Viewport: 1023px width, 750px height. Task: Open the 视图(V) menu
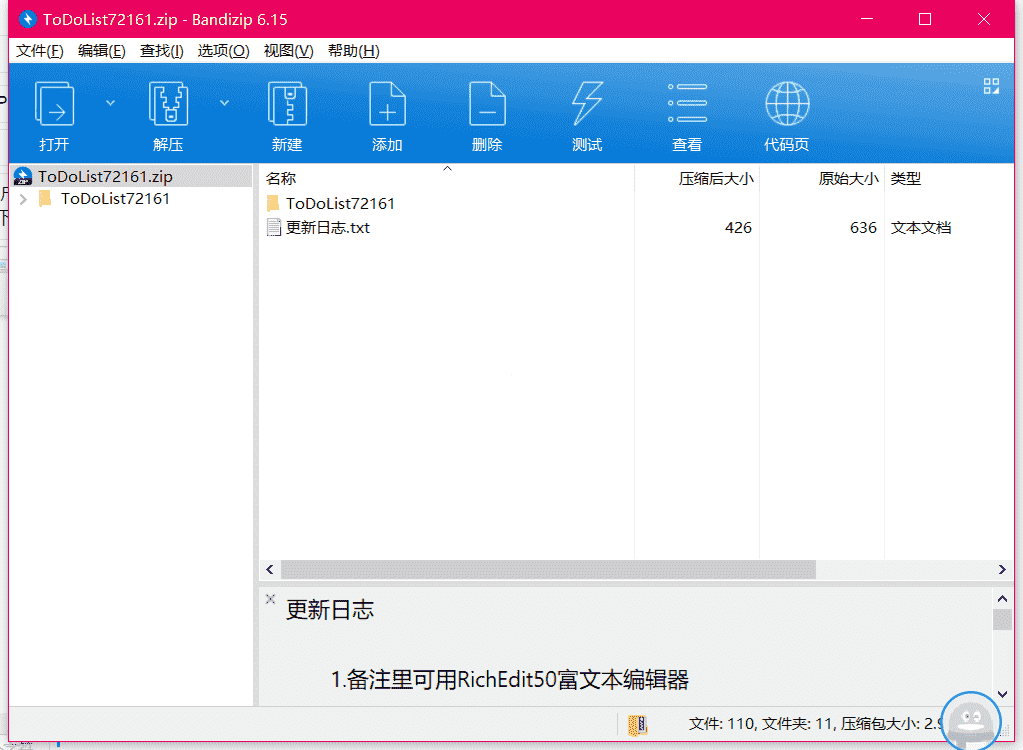coord(288,51)
